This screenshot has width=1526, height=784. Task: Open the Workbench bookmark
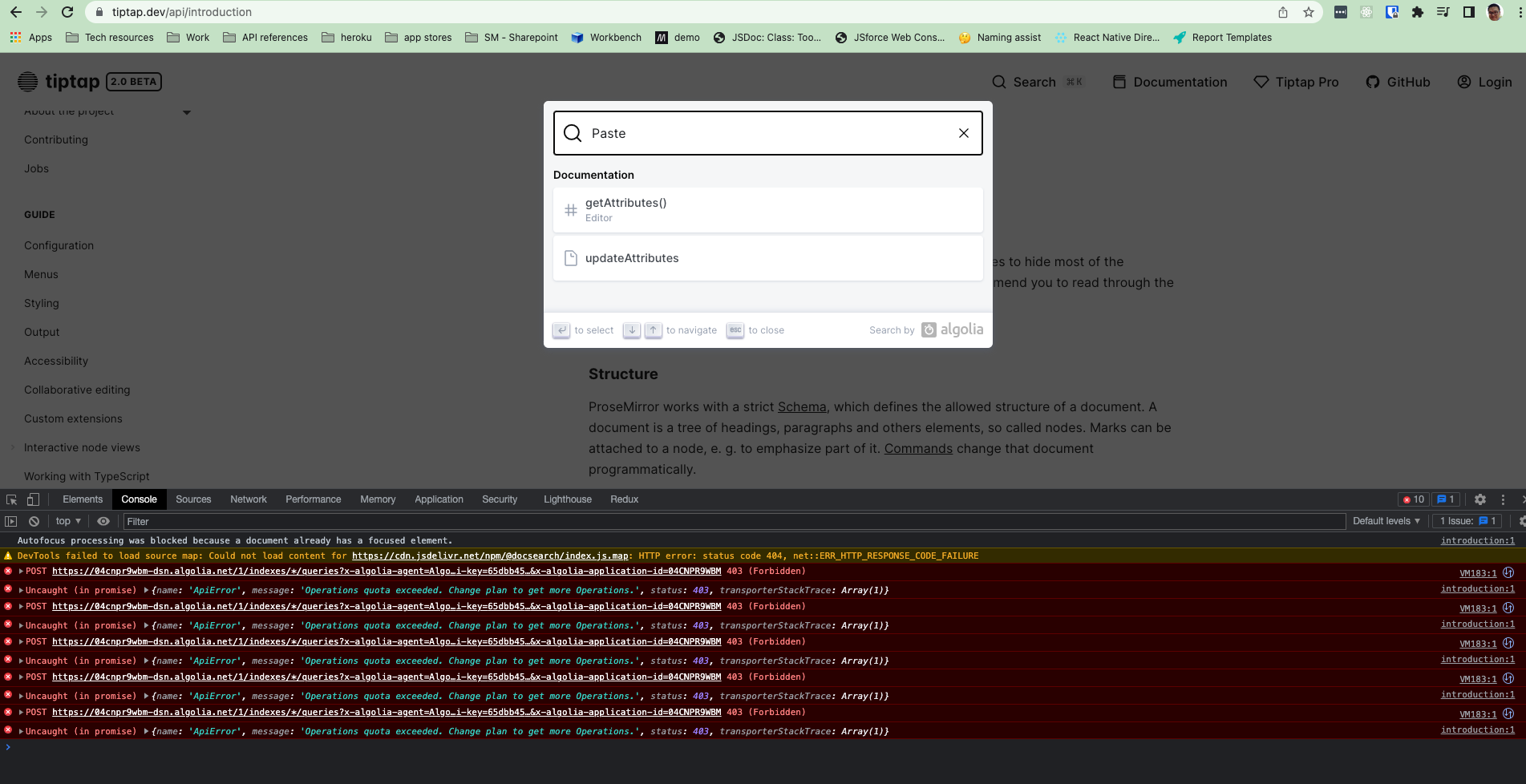point(606,38)
